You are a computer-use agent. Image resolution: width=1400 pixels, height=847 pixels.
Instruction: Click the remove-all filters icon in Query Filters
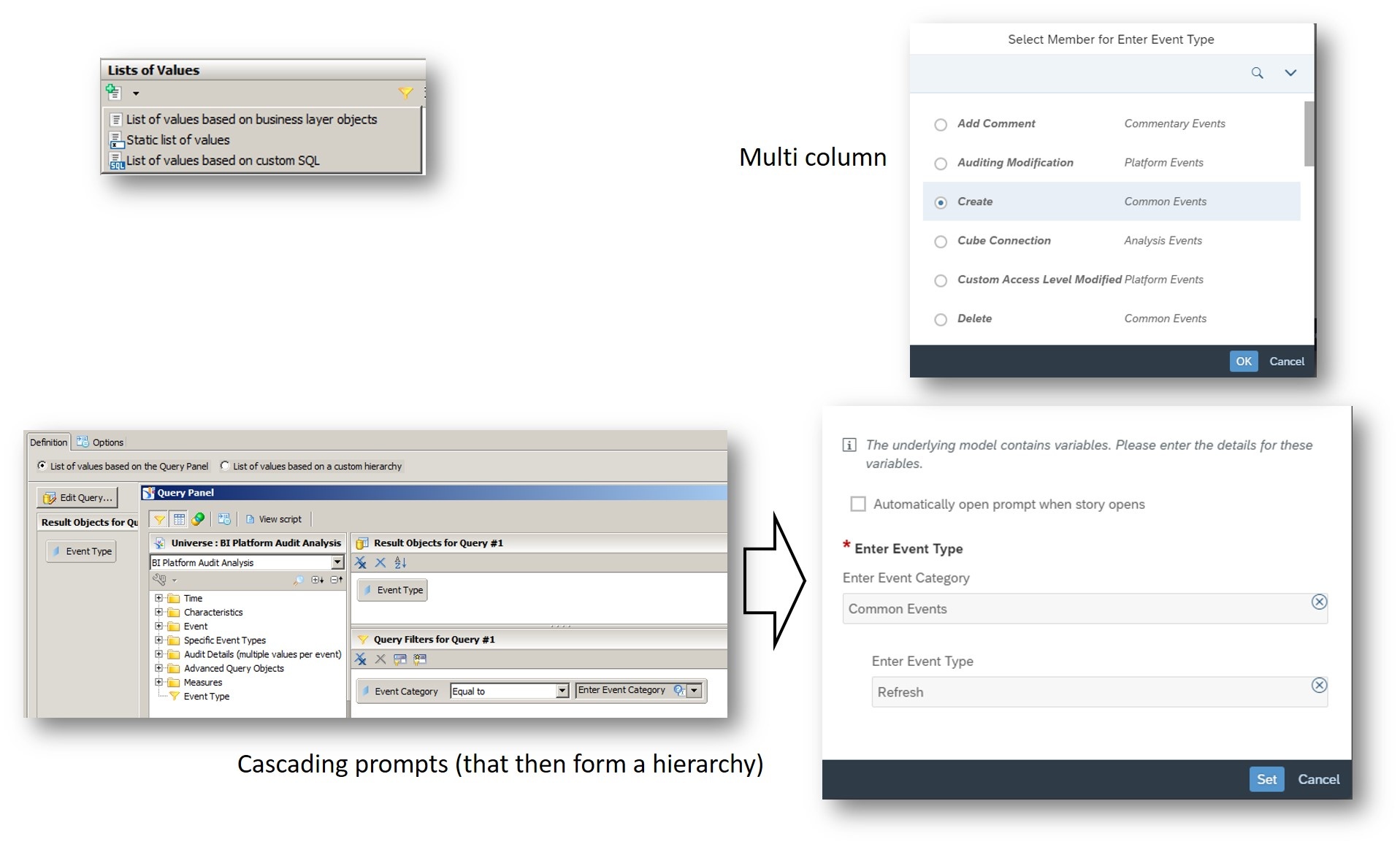(361, 659)
